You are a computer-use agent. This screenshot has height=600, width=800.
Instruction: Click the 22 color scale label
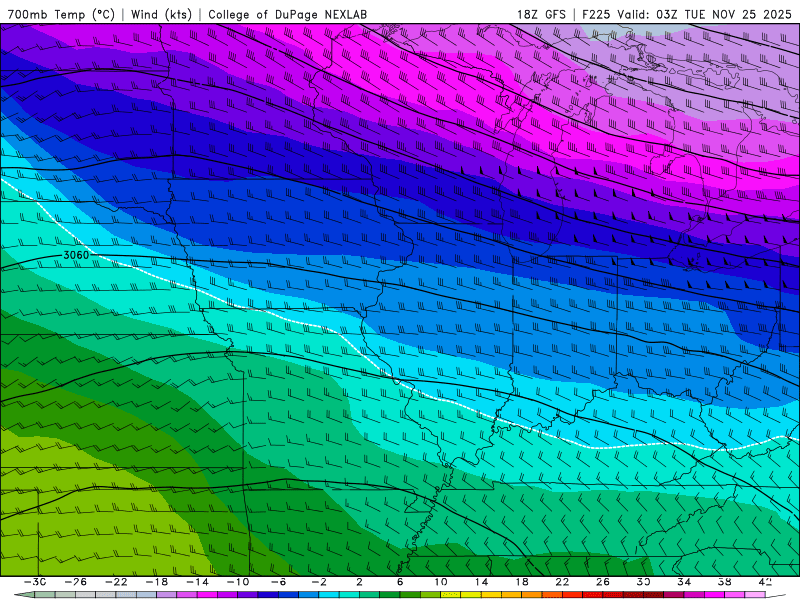[562, 582]
